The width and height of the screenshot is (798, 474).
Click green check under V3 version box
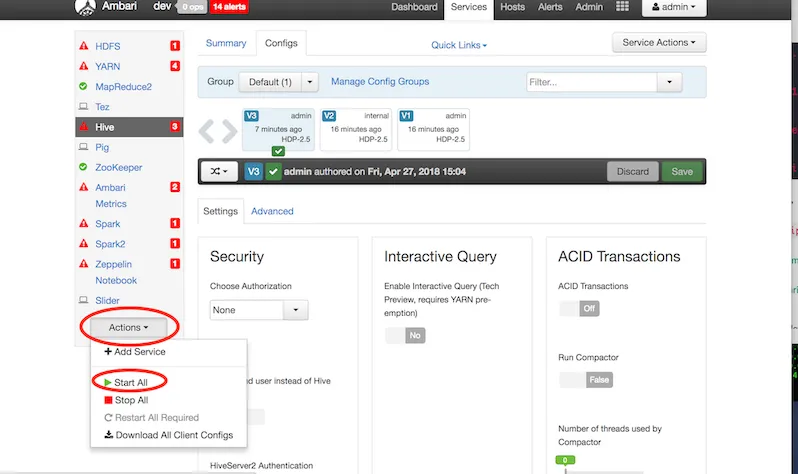pyautogui.click(x=278, y=151)
